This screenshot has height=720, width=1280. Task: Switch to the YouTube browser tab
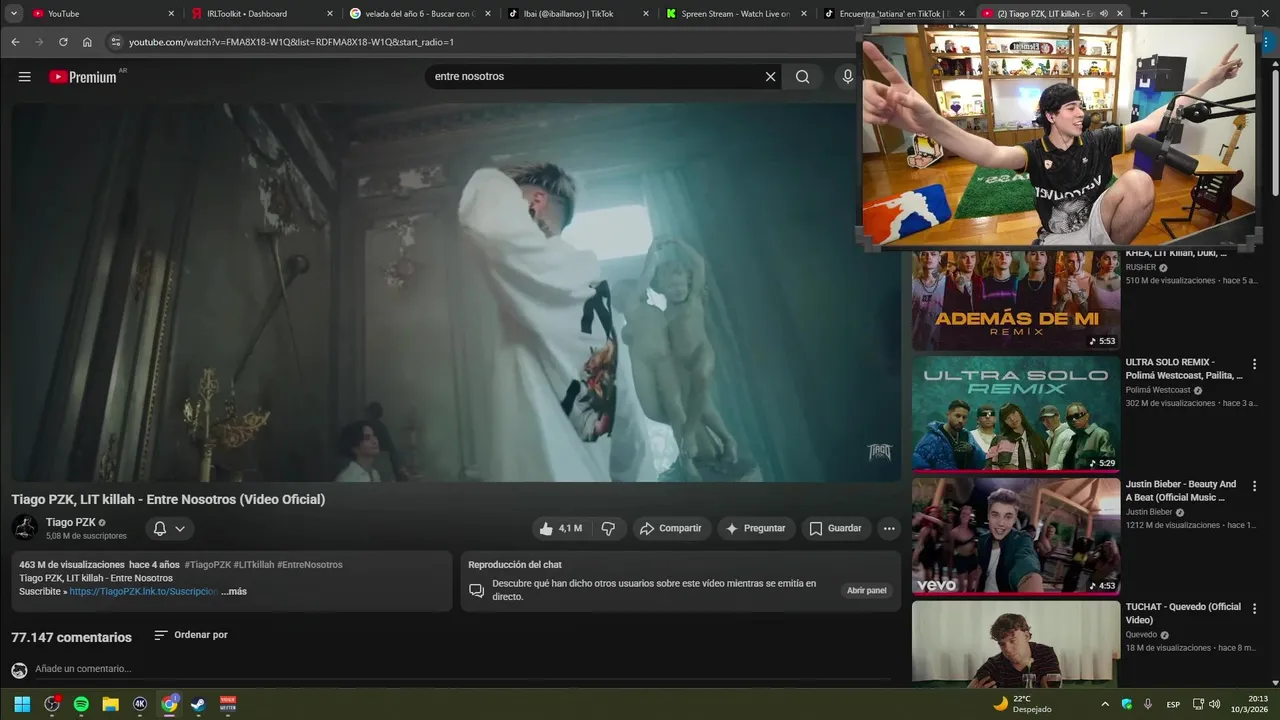[104, 14]
